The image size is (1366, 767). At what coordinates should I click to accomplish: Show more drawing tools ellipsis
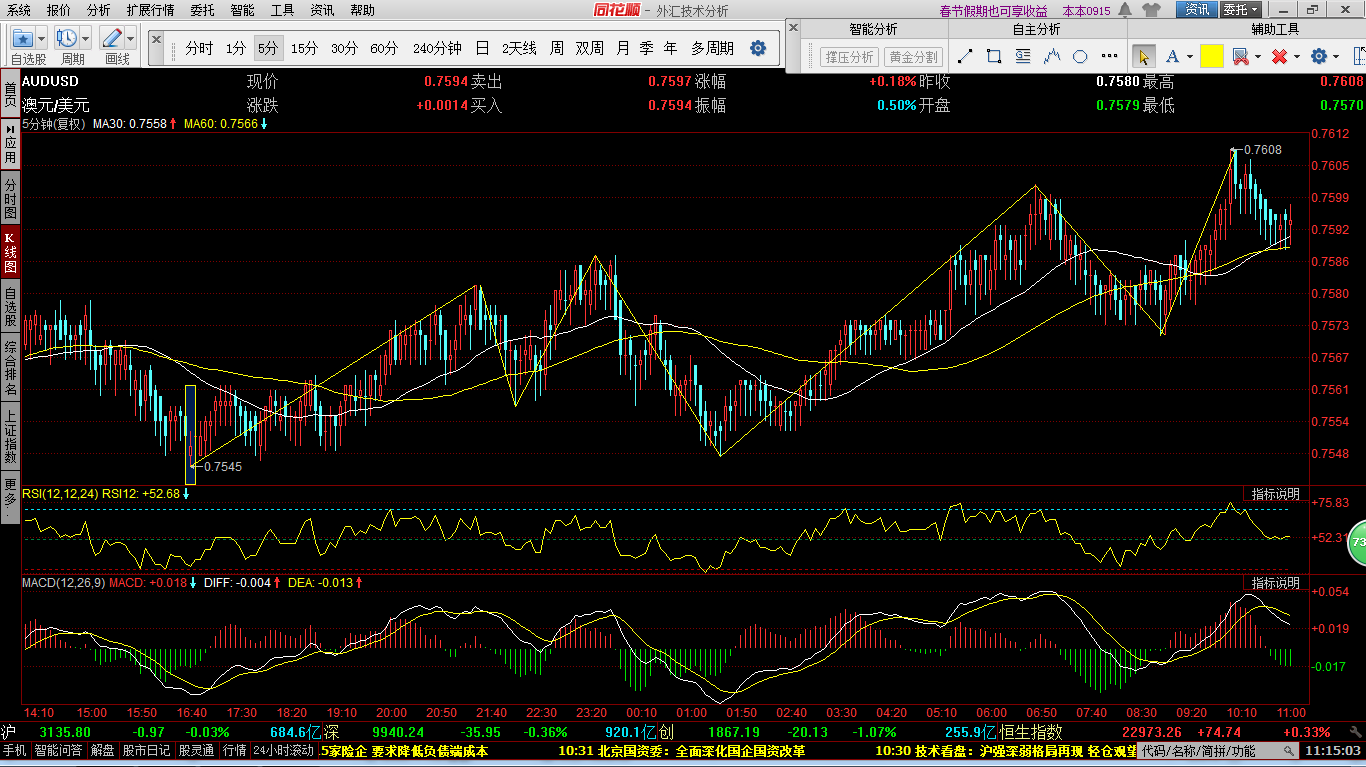point(1110,56)
